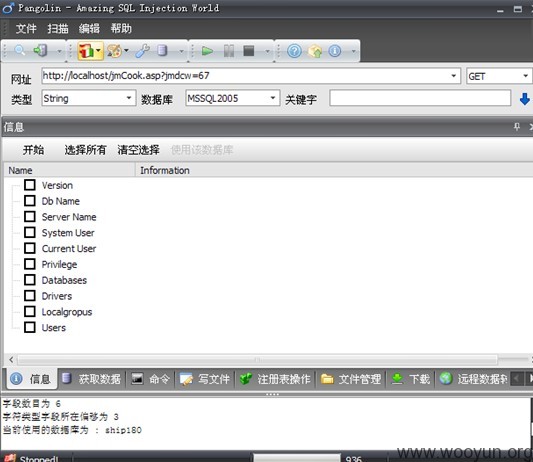This screenshot has height=462, width=533.
Task: Start scan with green play button
Action: [x=207, y=51]
